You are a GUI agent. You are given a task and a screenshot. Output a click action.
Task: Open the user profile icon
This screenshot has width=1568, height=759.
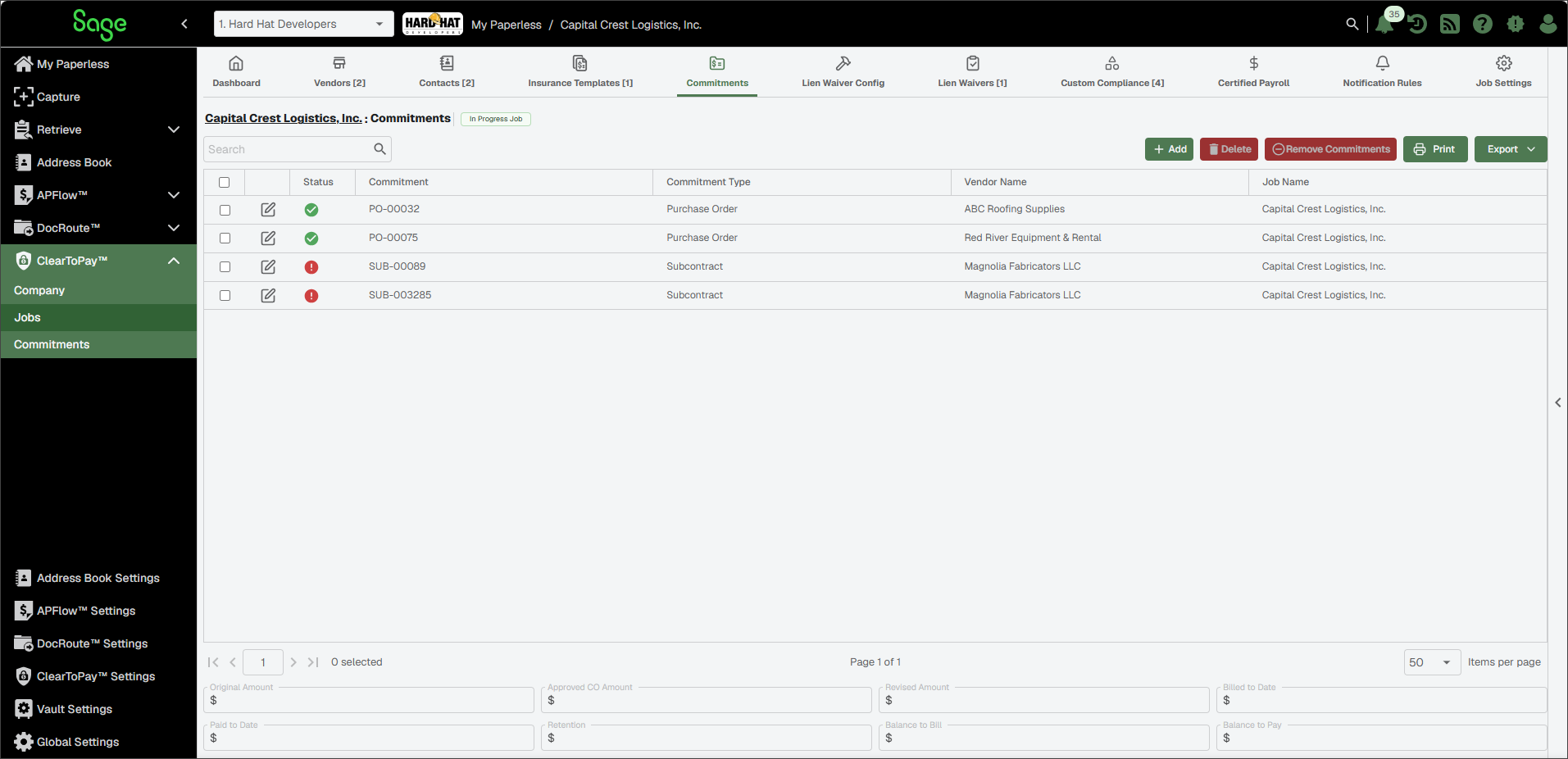point(1548,25)
